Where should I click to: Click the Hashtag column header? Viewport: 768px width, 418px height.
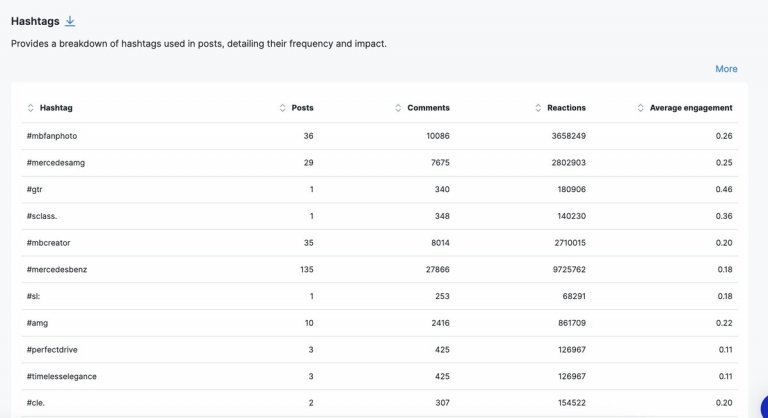(56, 108)
